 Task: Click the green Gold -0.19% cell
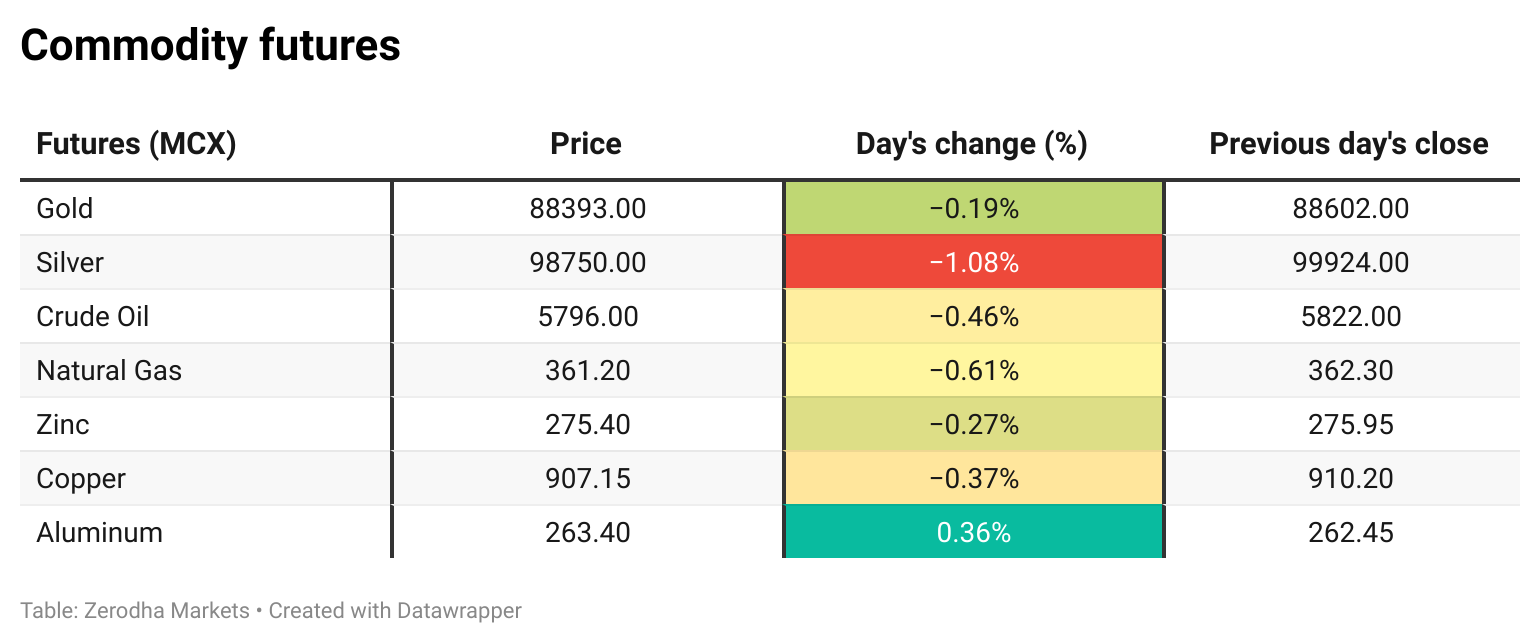(973, 209)
